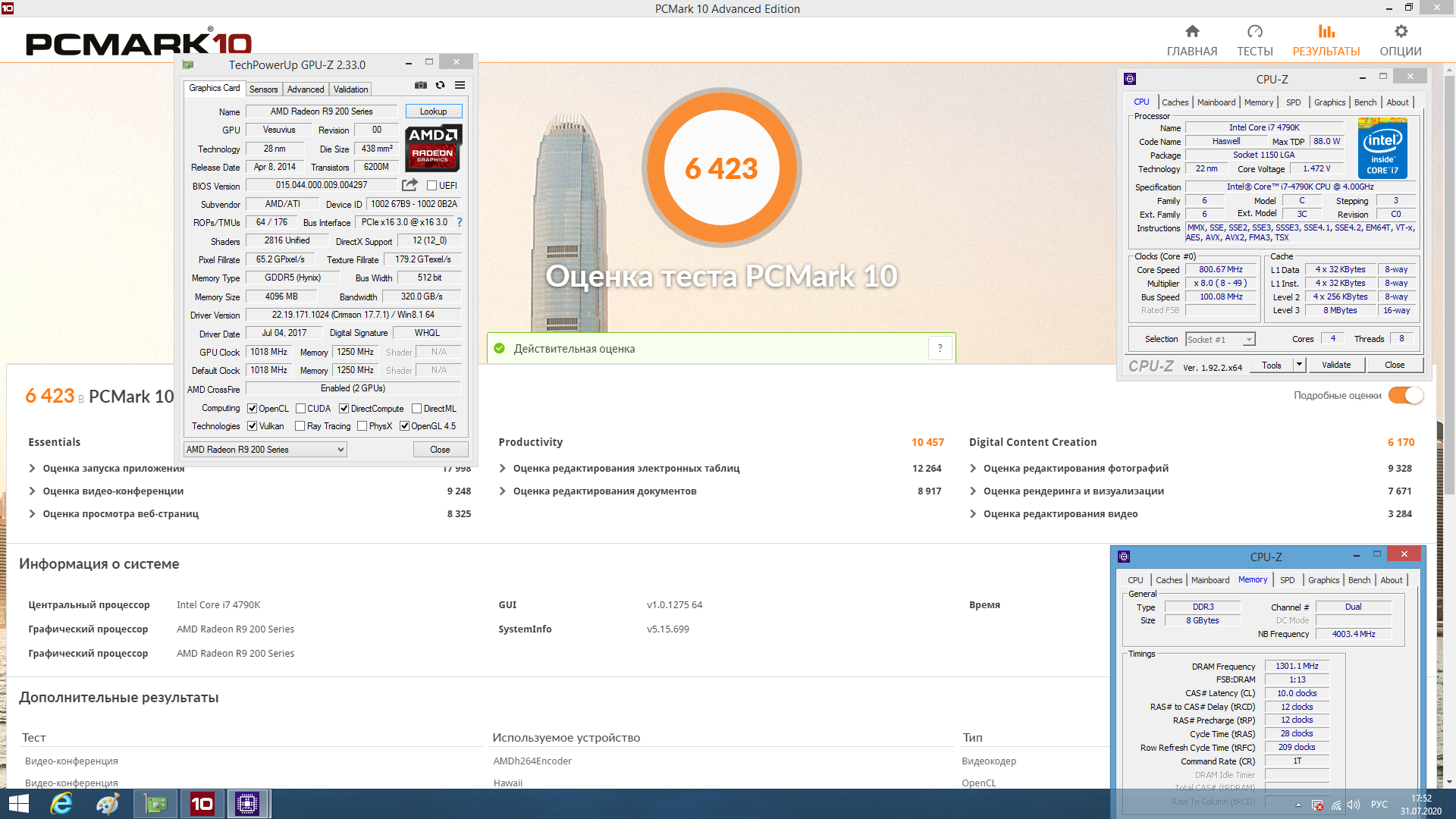
Task: Switch to CPU-Z taskbar icon
Action: point(247,804)
